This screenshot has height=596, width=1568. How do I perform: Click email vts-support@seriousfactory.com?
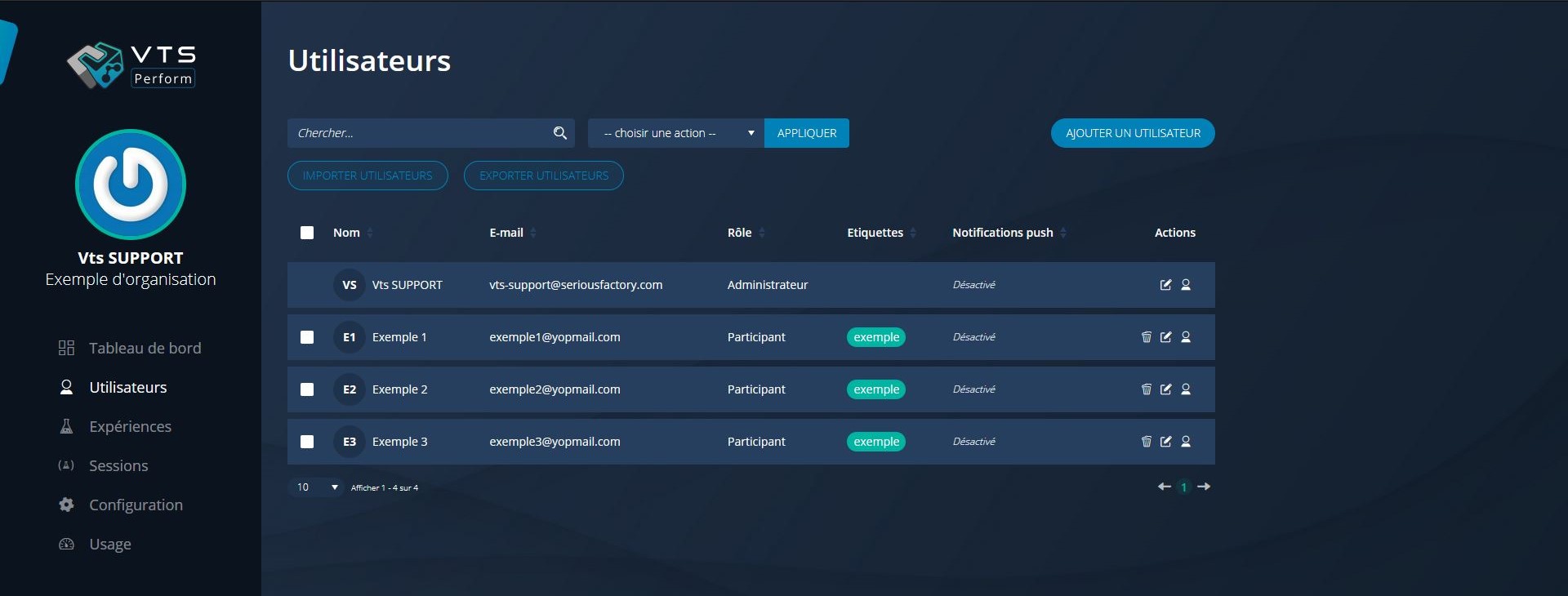tap(576, 285)
